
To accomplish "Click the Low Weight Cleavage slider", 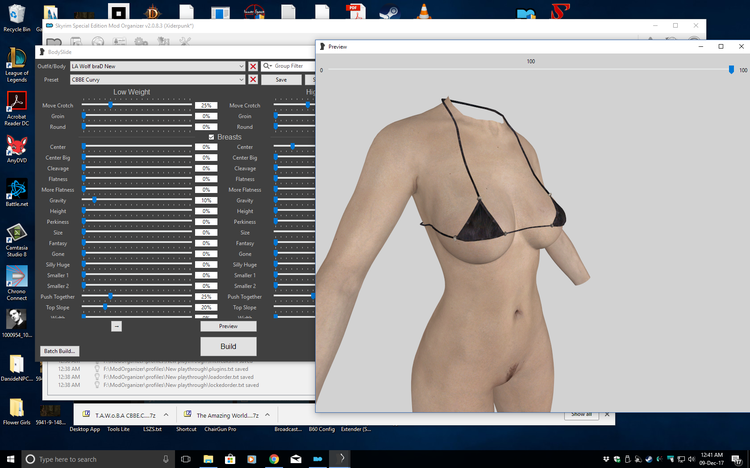I will pos(137,168).
